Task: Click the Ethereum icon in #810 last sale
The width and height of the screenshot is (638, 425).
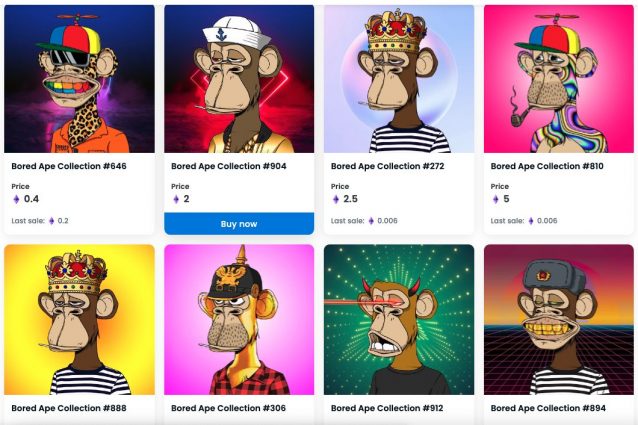Action: click(531, 221)
